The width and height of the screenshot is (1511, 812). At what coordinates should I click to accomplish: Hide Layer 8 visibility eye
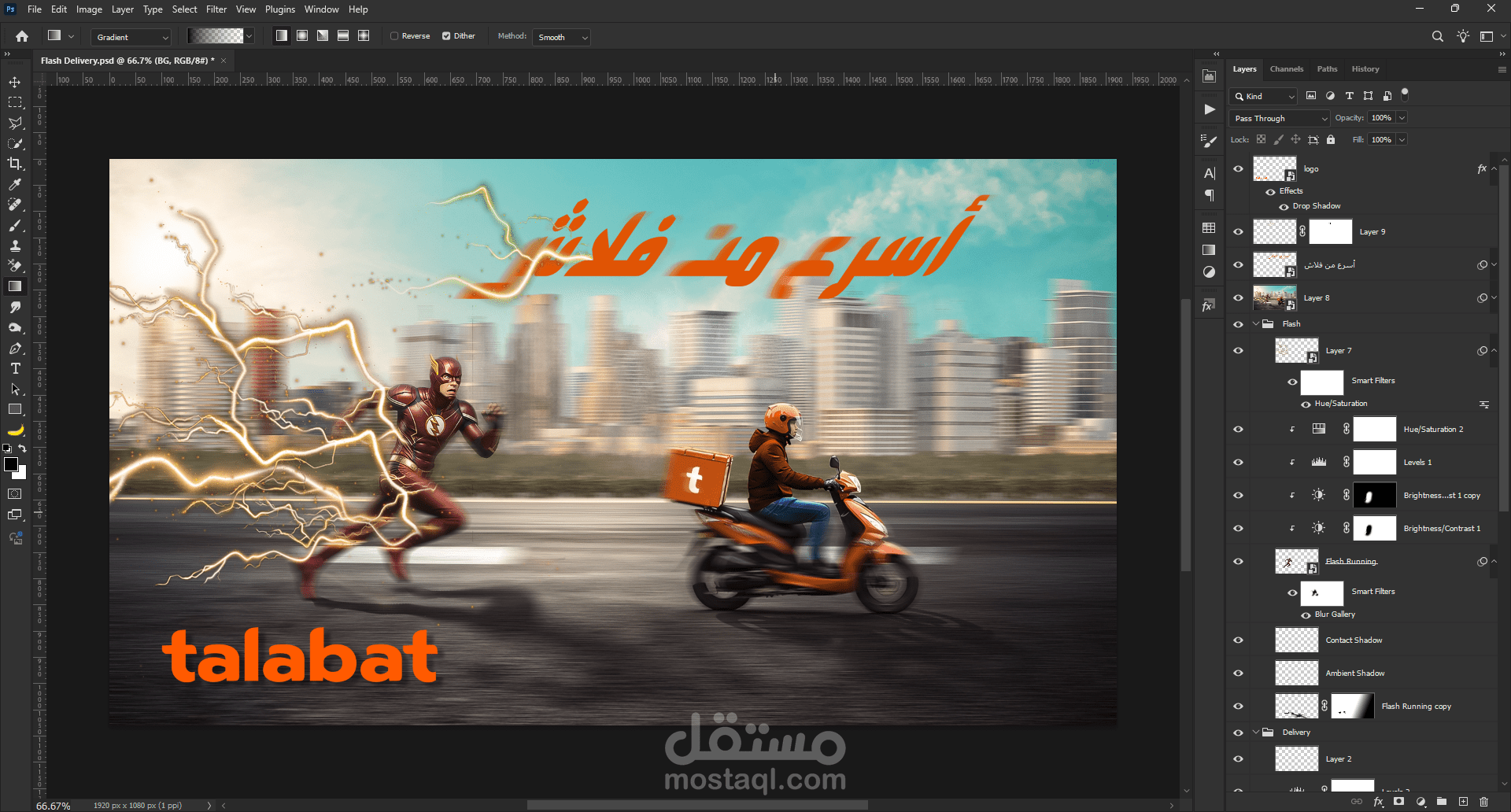[1238, 298]
